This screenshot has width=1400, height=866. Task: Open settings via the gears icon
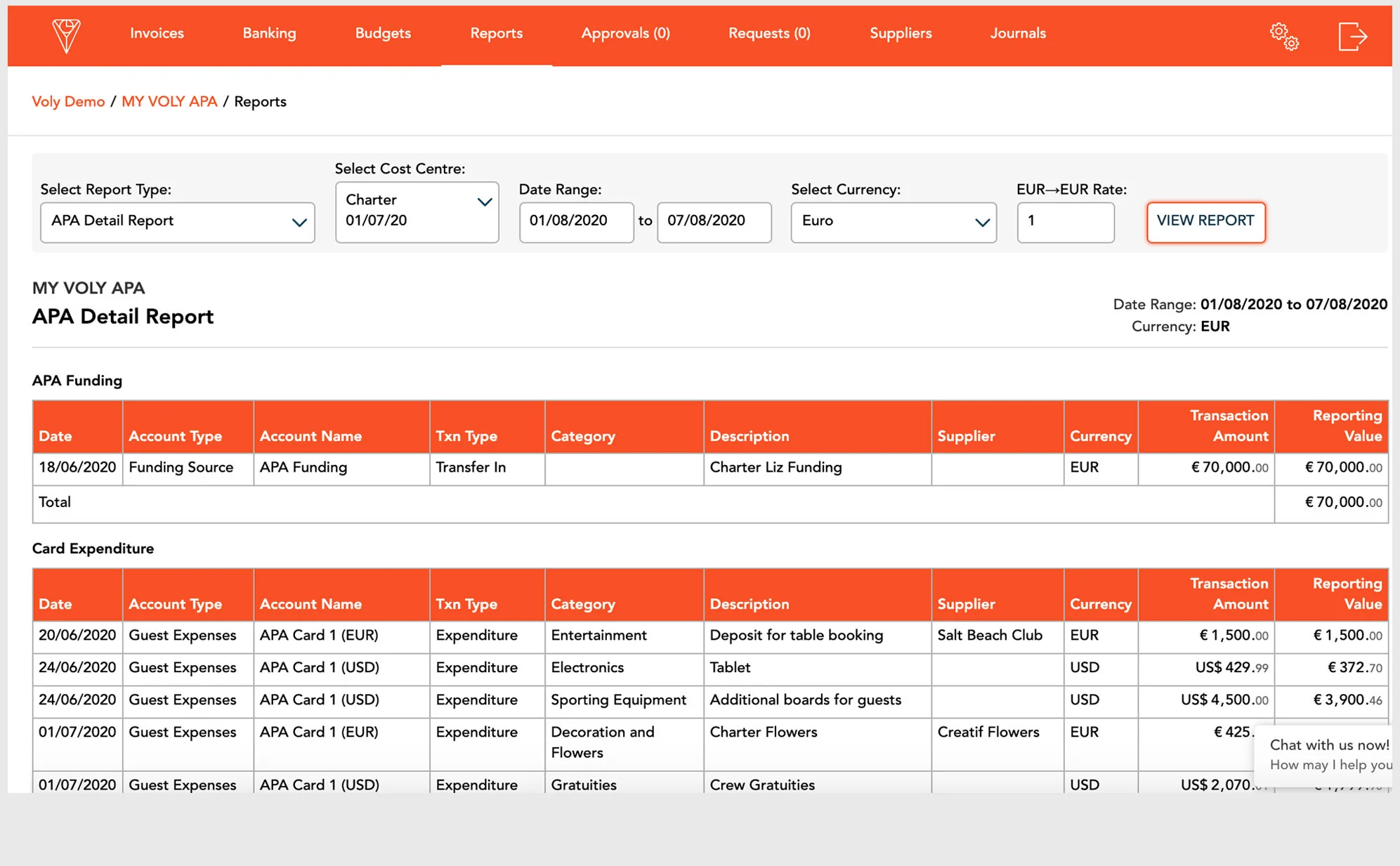(1284, 36)
